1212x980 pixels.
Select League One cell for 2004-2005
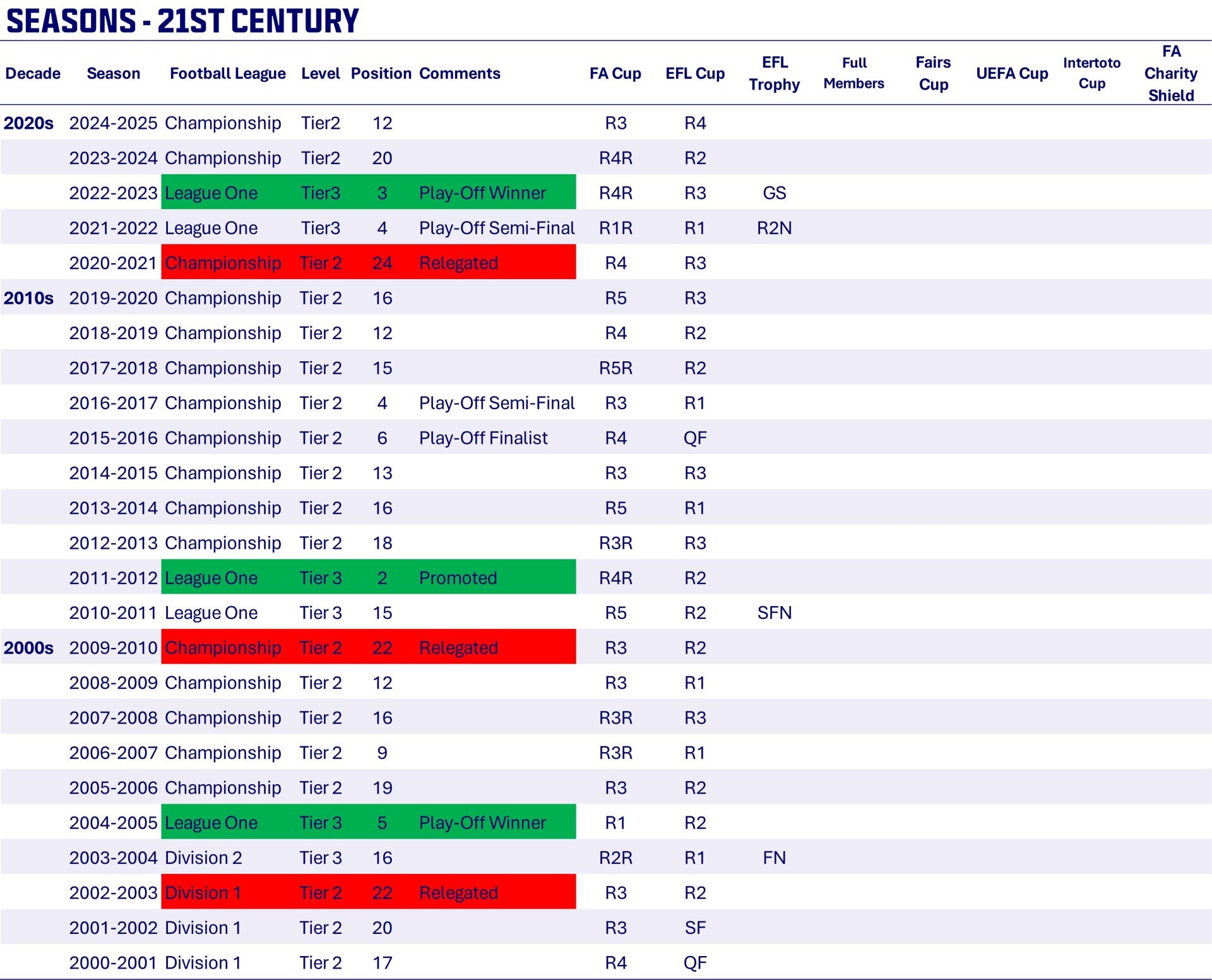[211, 822]
